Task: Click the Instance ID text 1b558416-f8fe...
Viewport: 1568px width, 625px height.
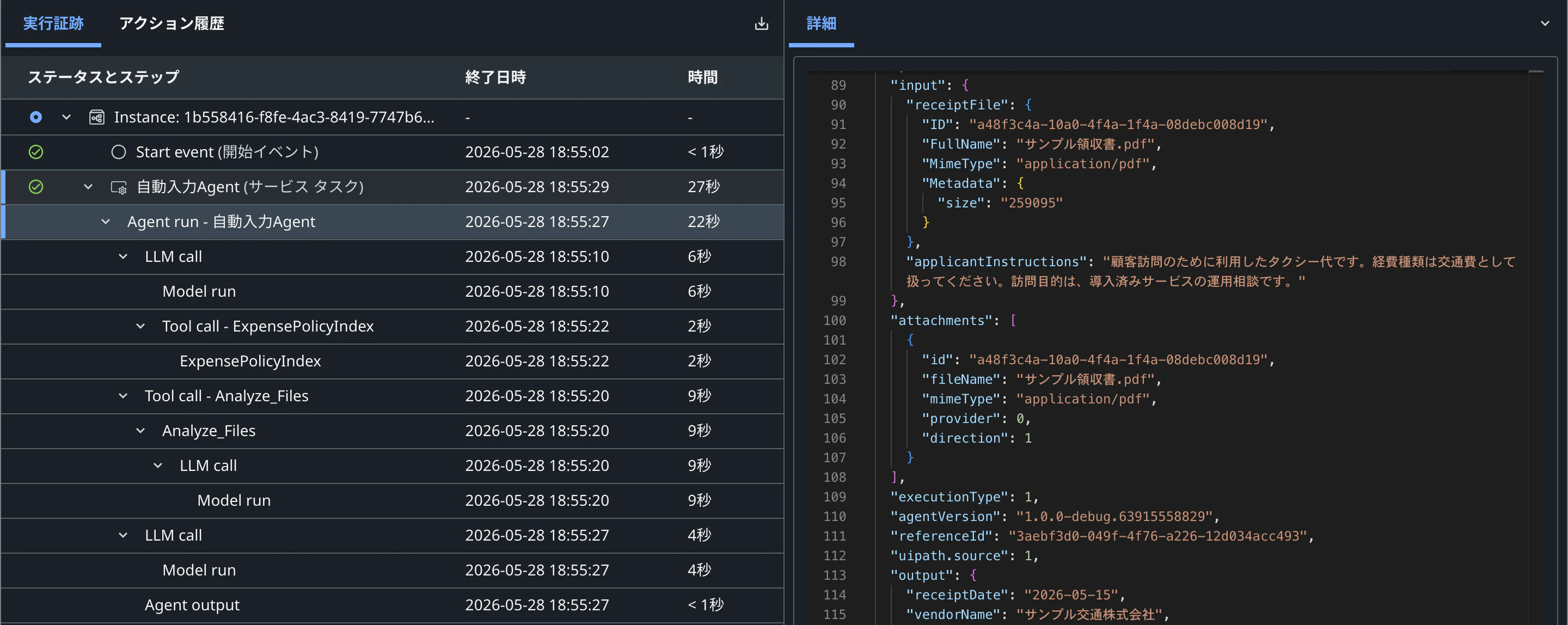Action: [x=274, y=117]
